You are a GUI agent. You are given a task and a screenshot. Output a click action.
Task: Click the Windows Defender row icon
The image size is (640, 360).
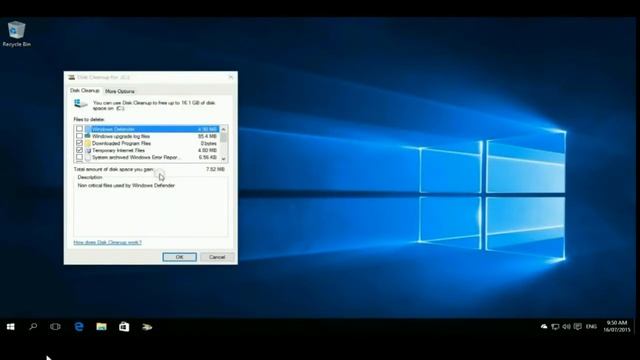(88, 129)
